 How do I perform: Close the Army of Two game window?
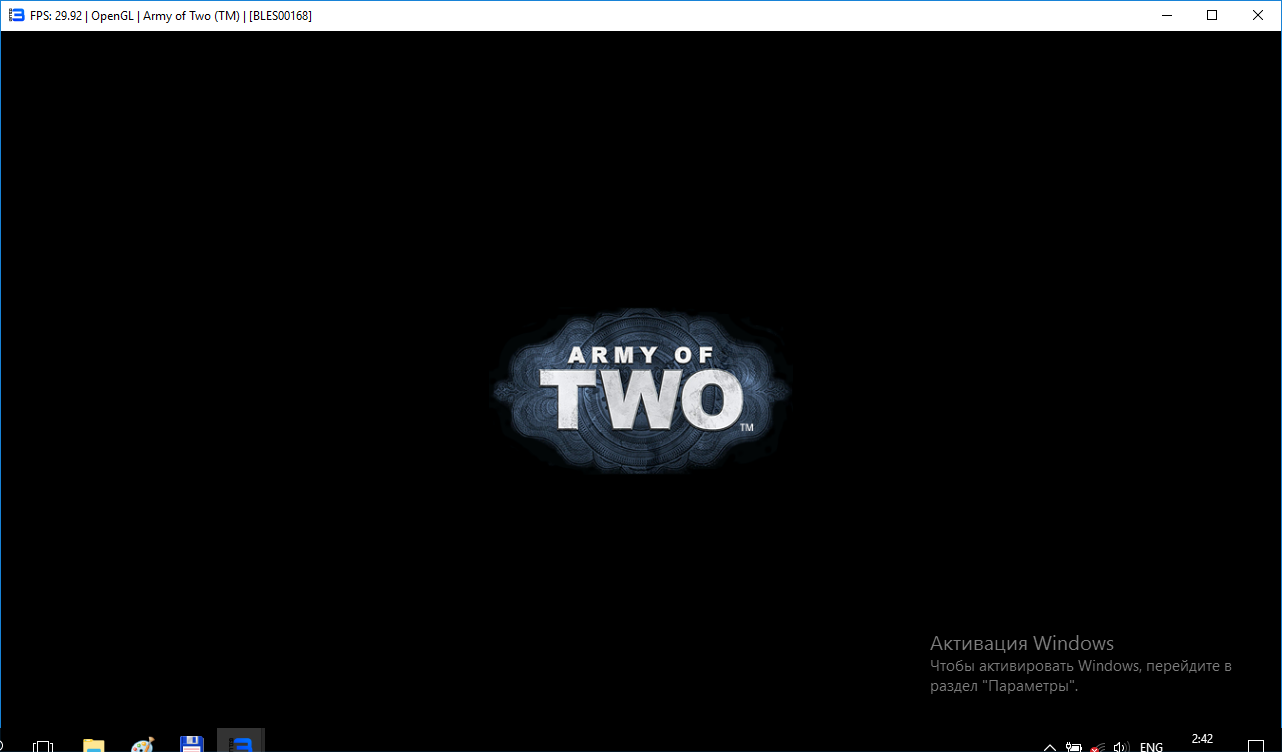(x=1258, y=15)
